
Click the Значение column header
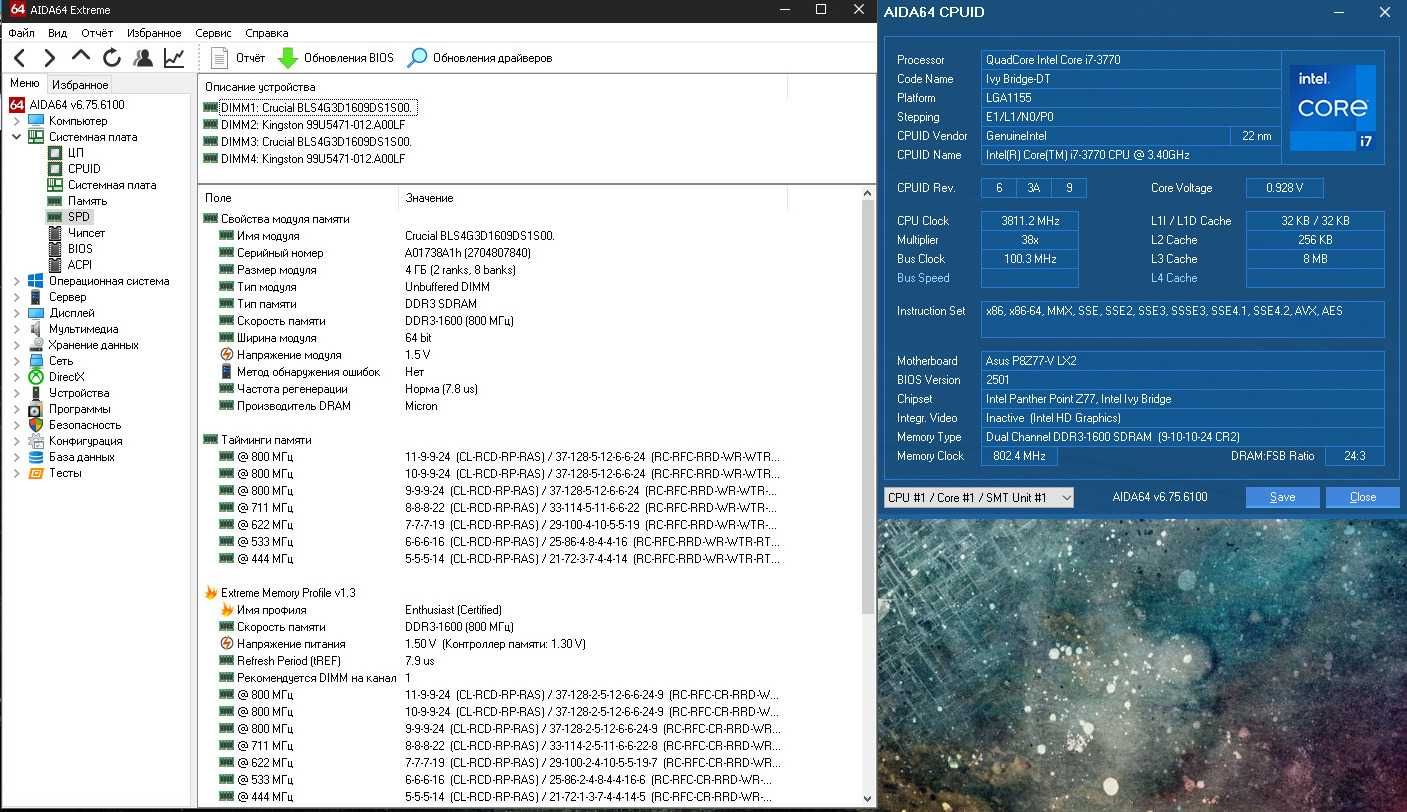[x=593, y=198]
